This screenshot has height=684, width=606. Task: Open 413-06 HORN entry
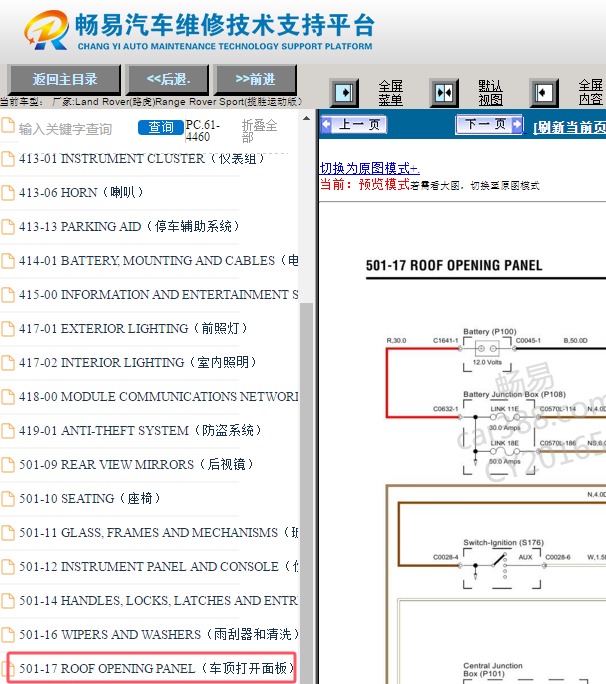[81, 192]
